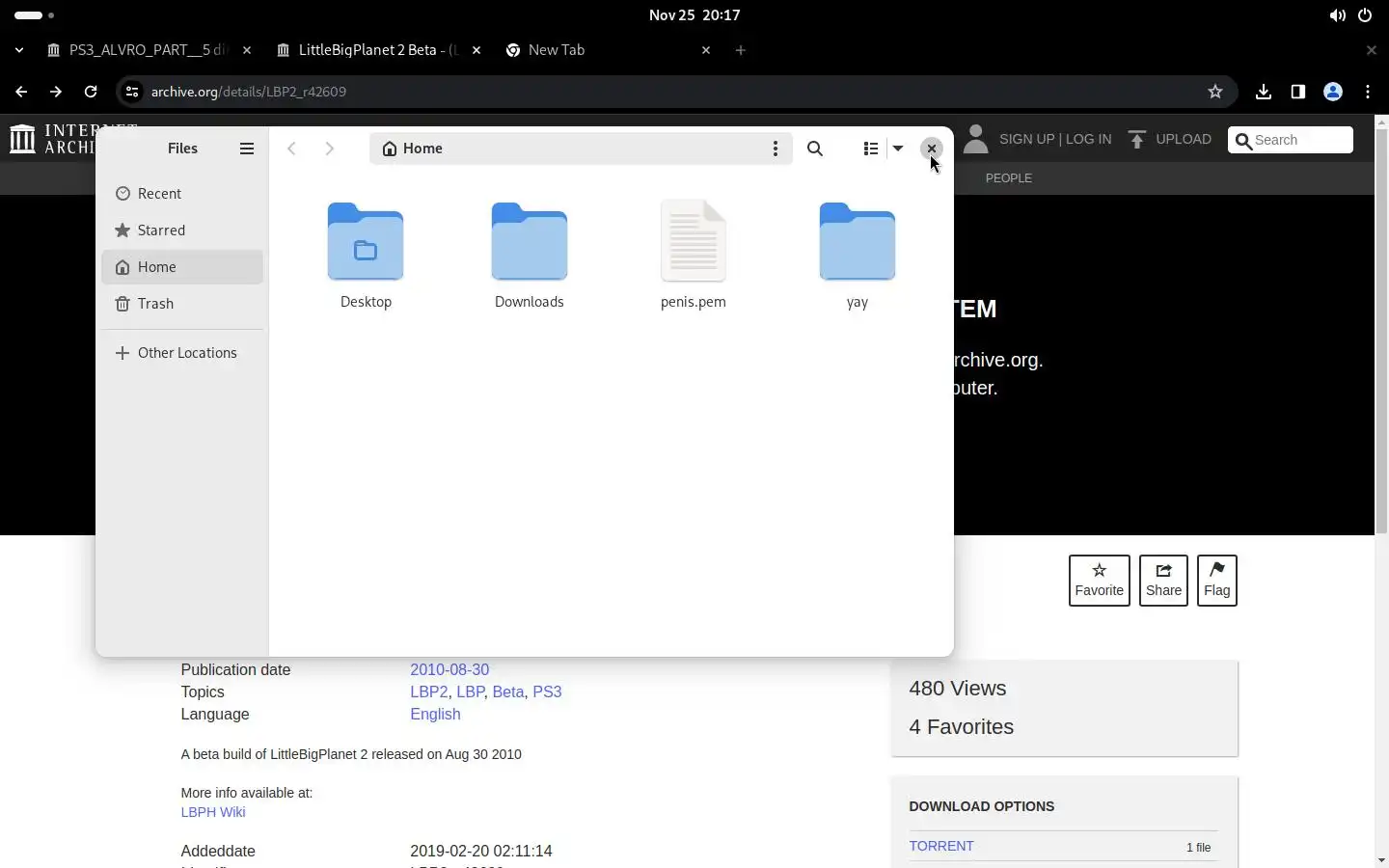Open browser downloads icon
Viewport: 1389px width, 868px height.
[x=1264, y=92]
